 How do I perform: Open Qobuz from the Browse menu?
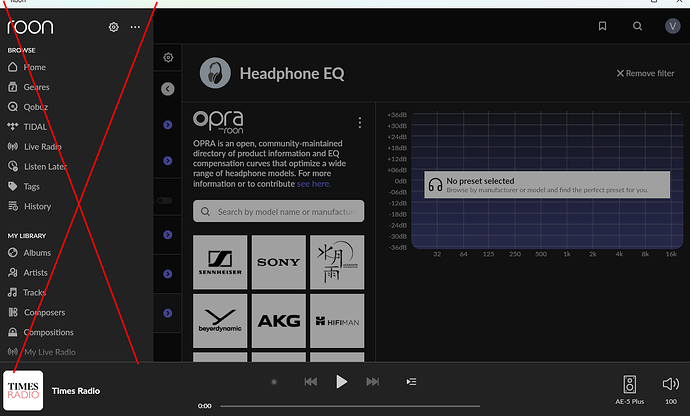(x=36, y=107)
